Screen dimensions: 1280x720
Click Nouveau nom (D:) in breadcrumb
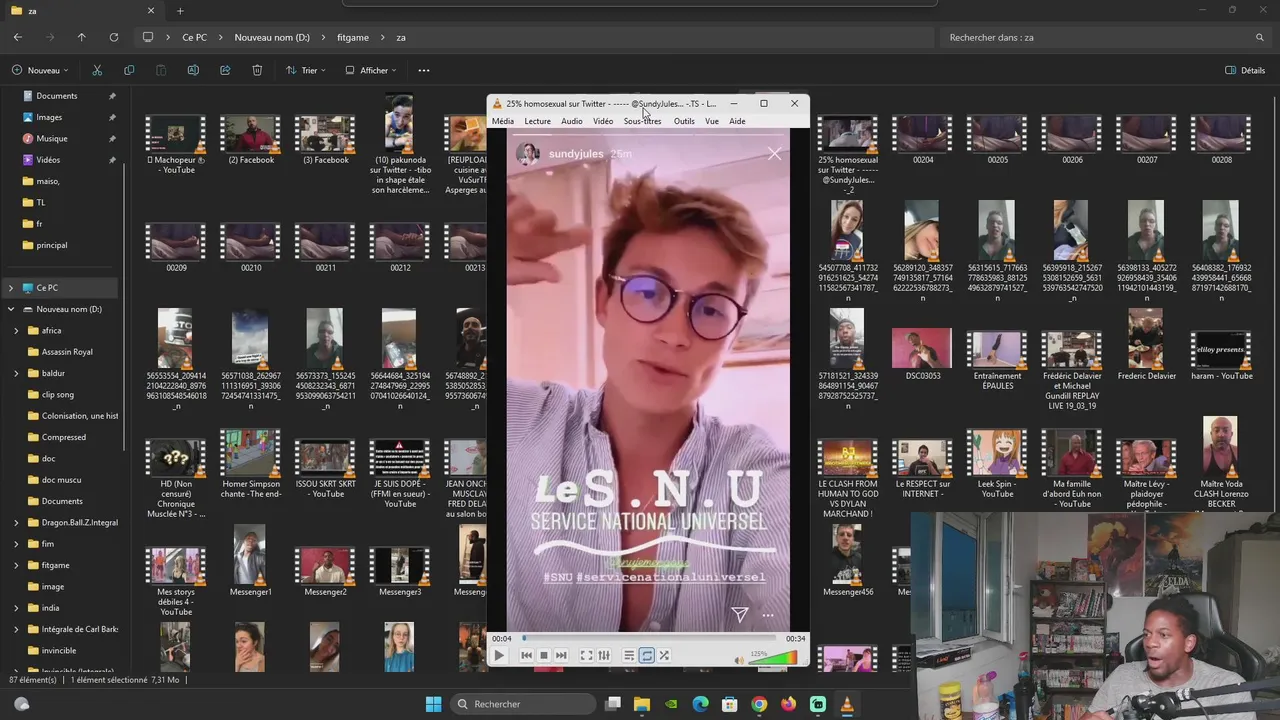point(272,37)
